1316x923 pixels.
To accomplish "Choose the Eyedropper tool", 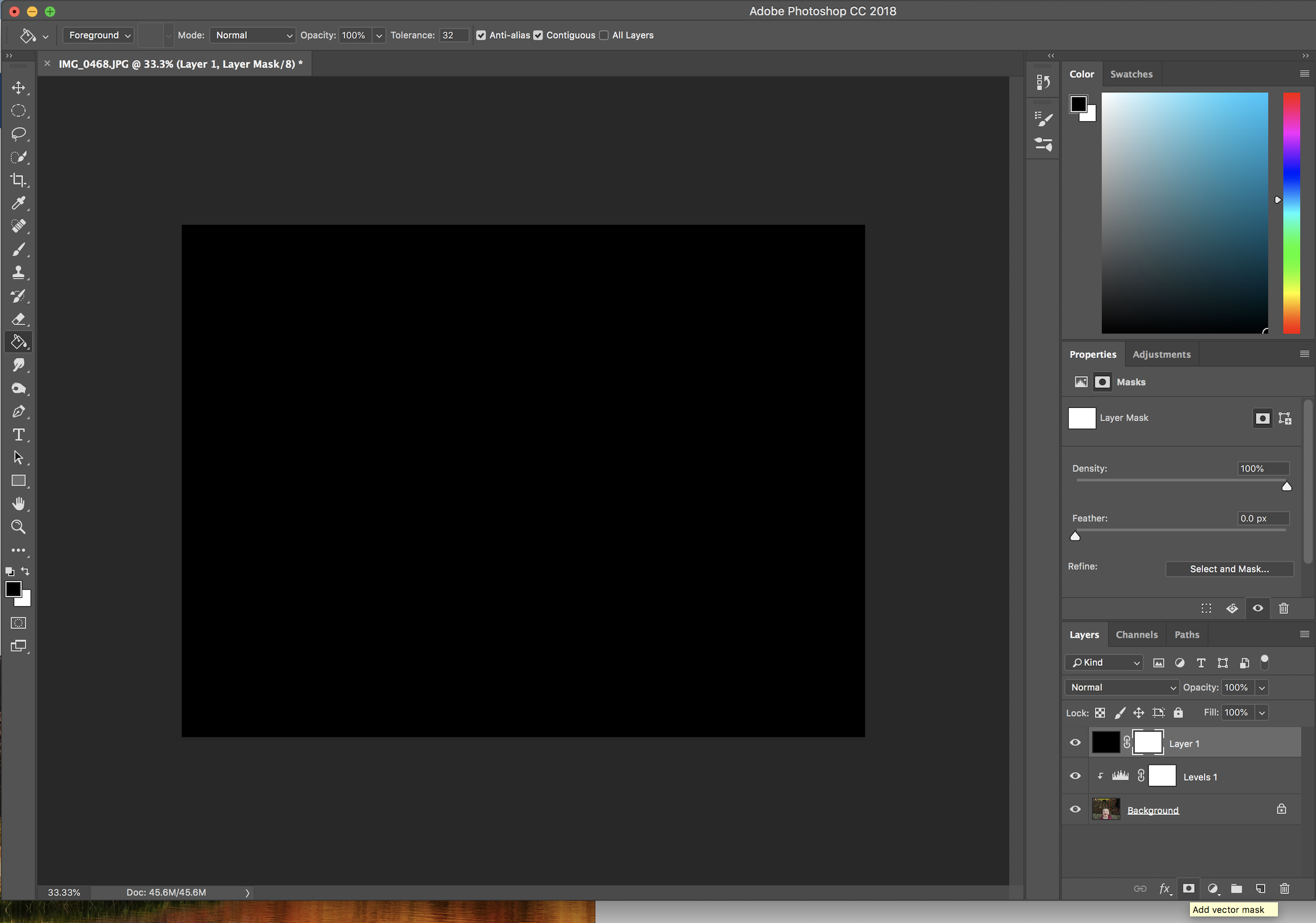I will 18,203.
